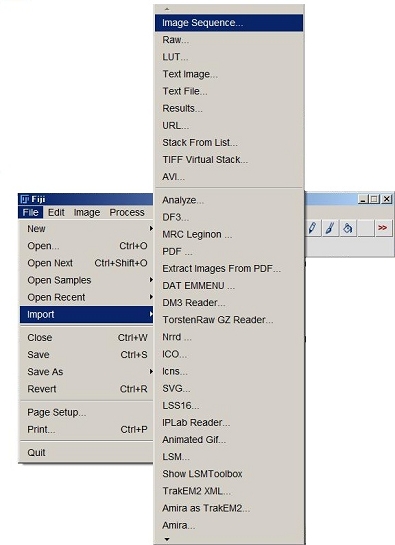This screenshot has height=545, width=395.
Task: Select SVG... import option
Action: tap(229, 388)
